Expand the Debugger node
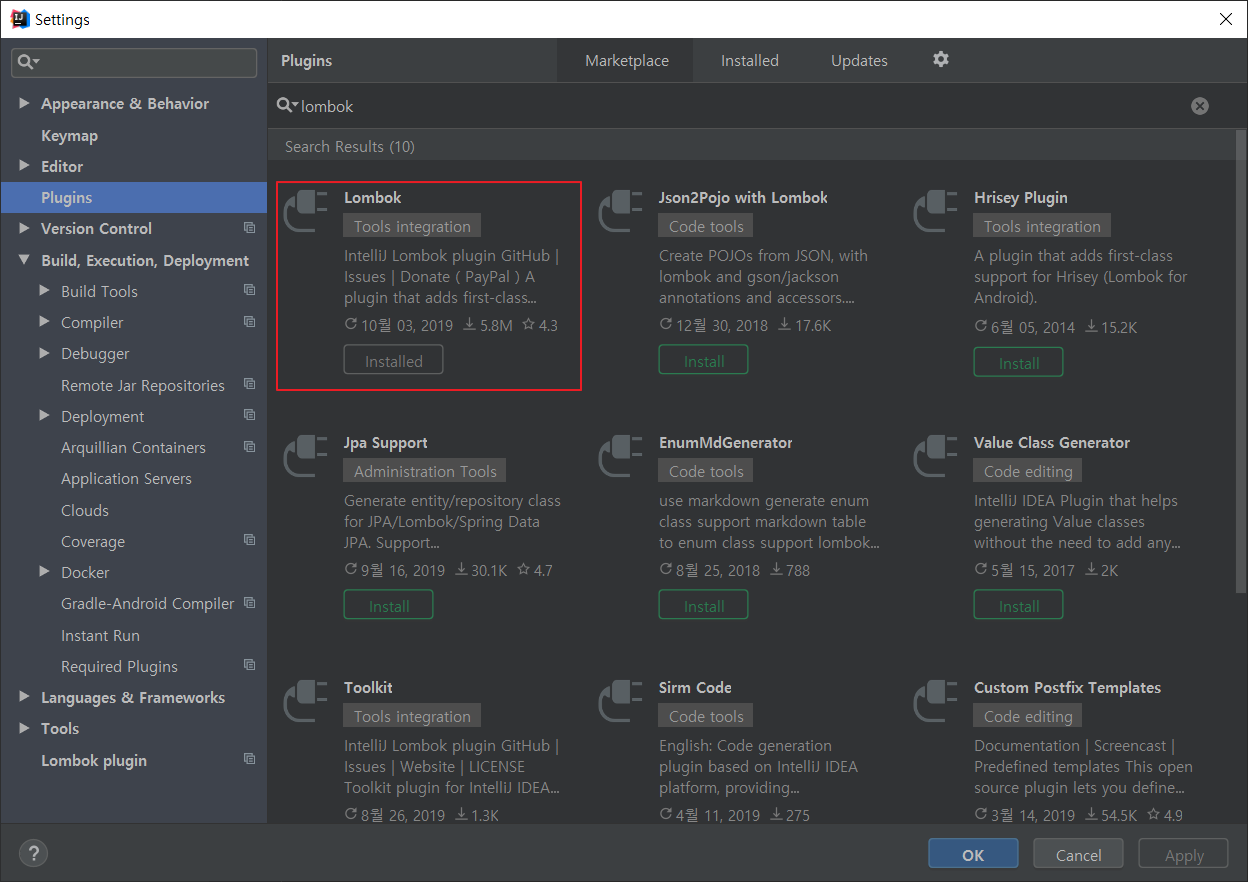1248x882 pixels. pyautogui.click(x=44, y=353)
